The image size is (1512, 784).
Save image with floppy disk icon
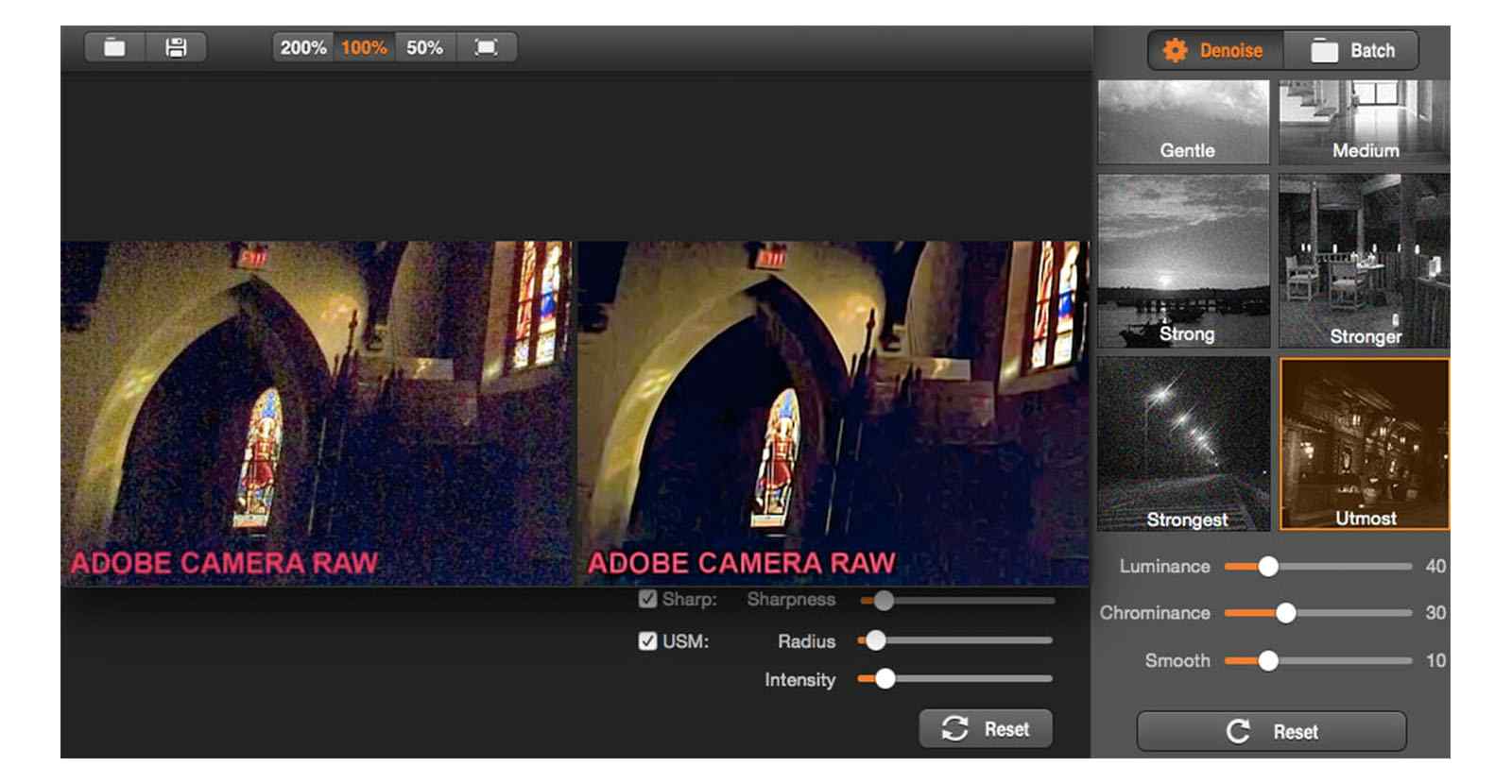(x=176, y=47)
